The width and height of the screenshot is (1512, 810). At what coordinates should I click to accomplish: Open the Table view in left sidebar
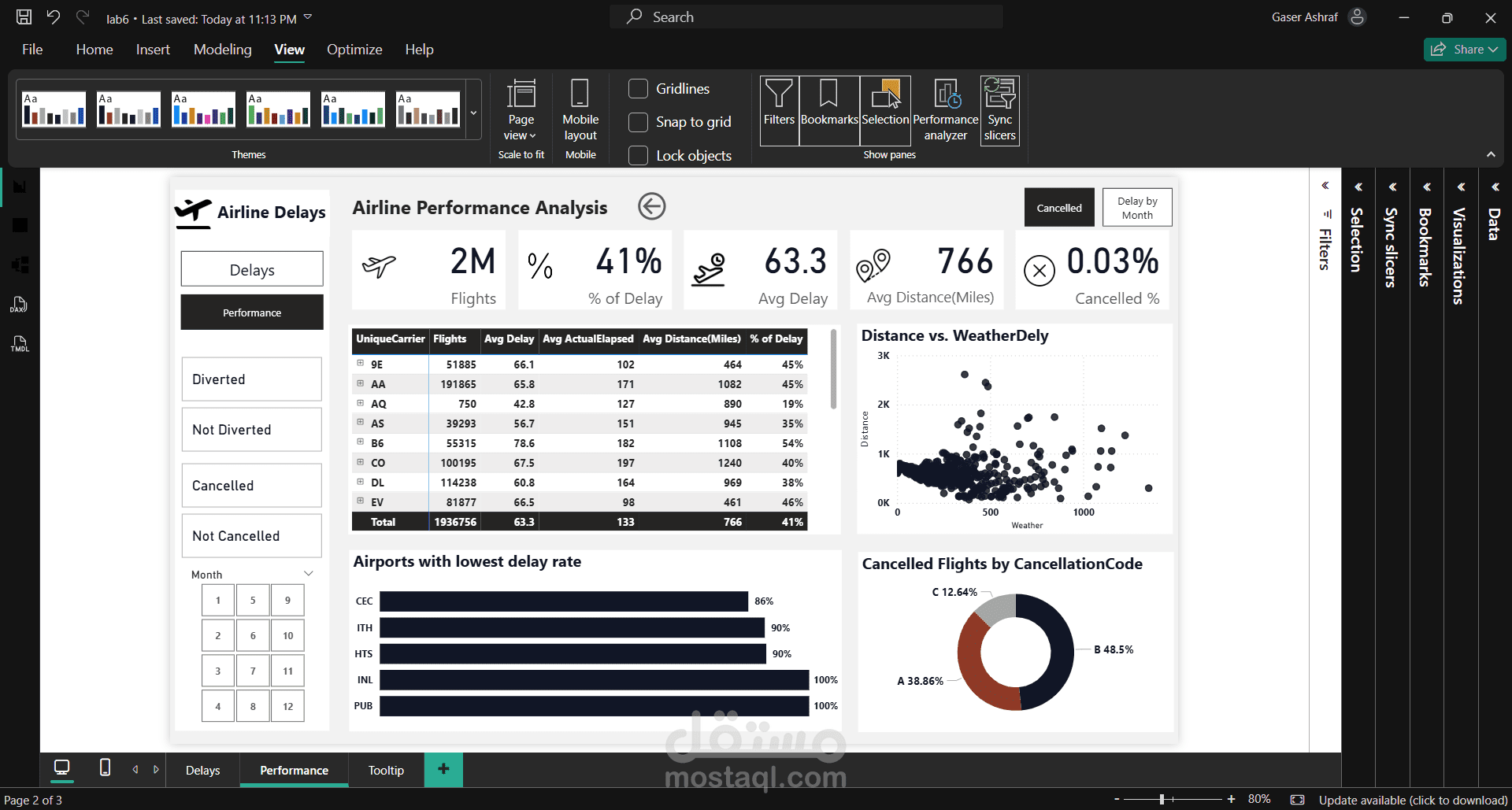tap(20, 226)
